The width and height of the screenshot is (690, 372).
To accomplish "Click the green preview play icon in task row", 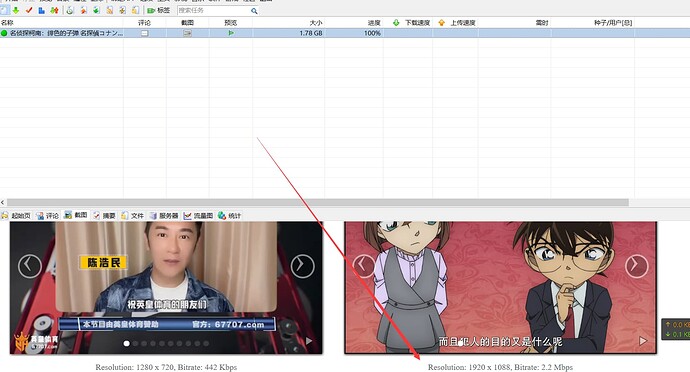I will [231, 33].
